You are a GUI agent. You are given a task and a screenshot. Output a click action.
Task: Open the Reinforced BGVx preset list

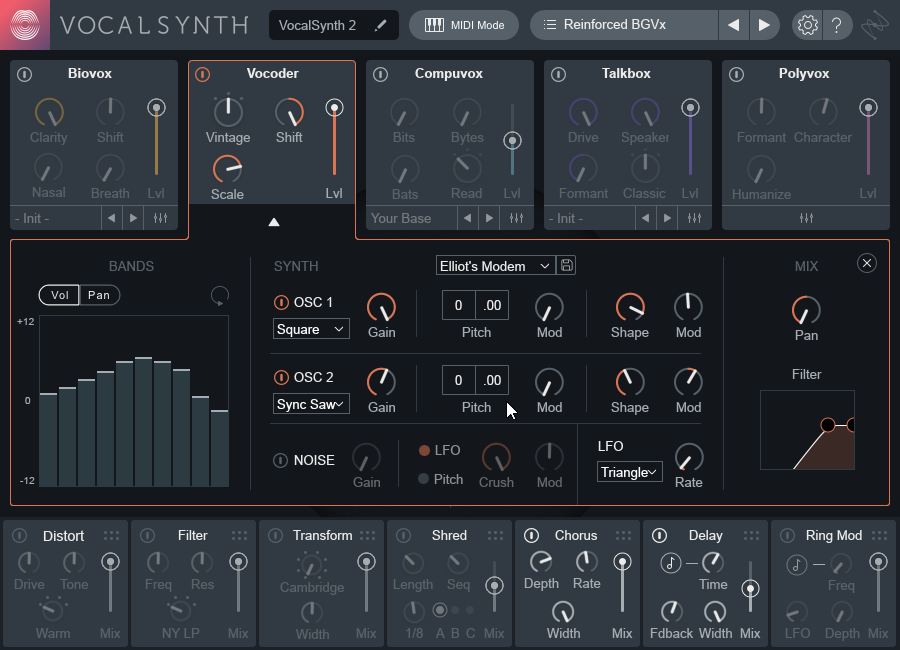[623, 25]
